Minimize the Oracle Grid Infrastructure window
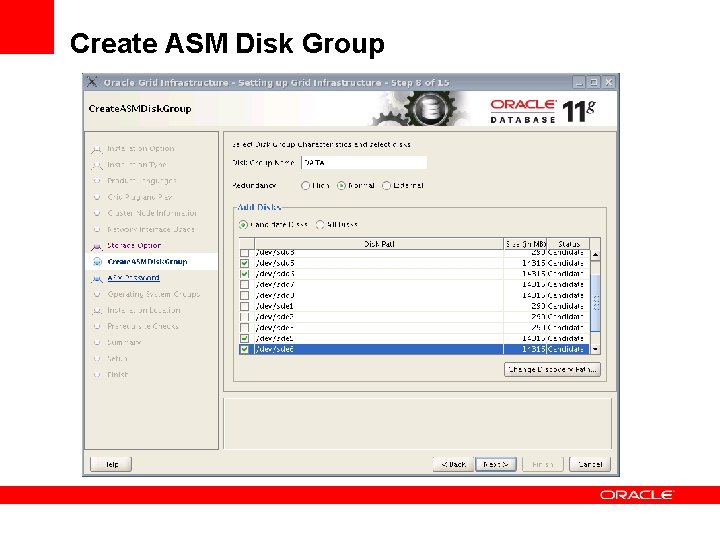Screen dimensions: 720x540 tap(579, 83)
